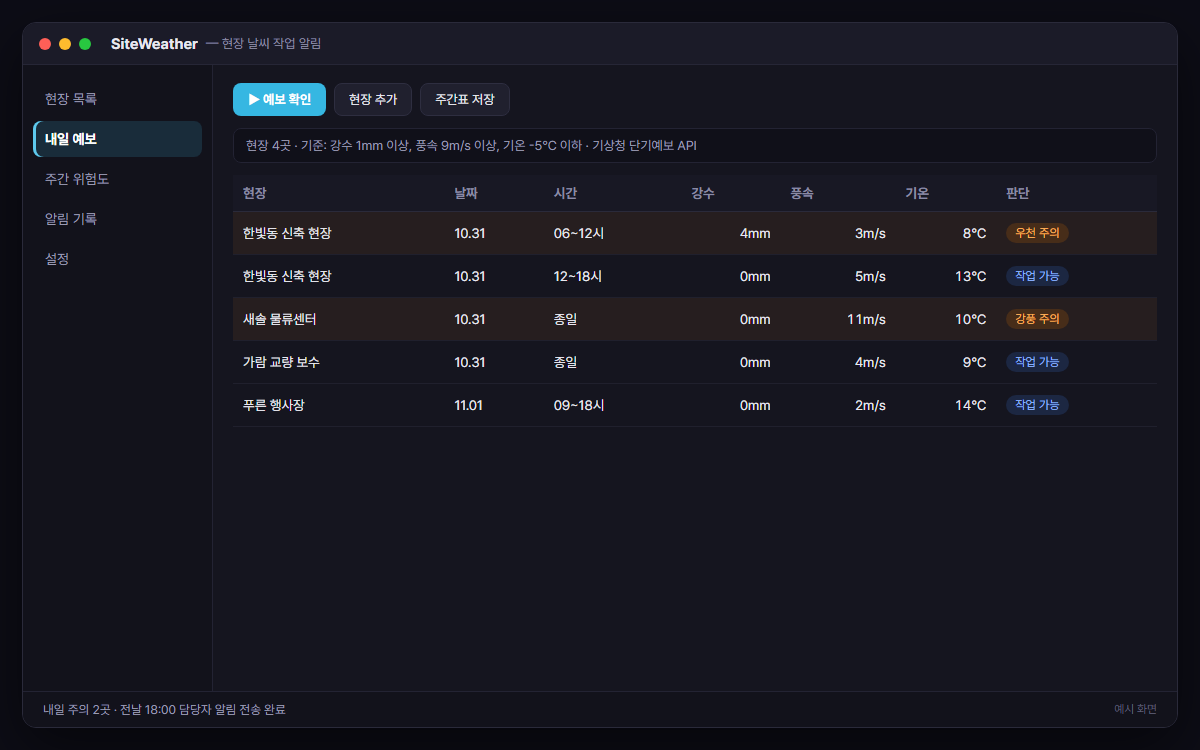The height and width of the screenshot is (750, 1200).
Task: Select the 새솔 물류센터 site name
Action: [x=280, y=319]
